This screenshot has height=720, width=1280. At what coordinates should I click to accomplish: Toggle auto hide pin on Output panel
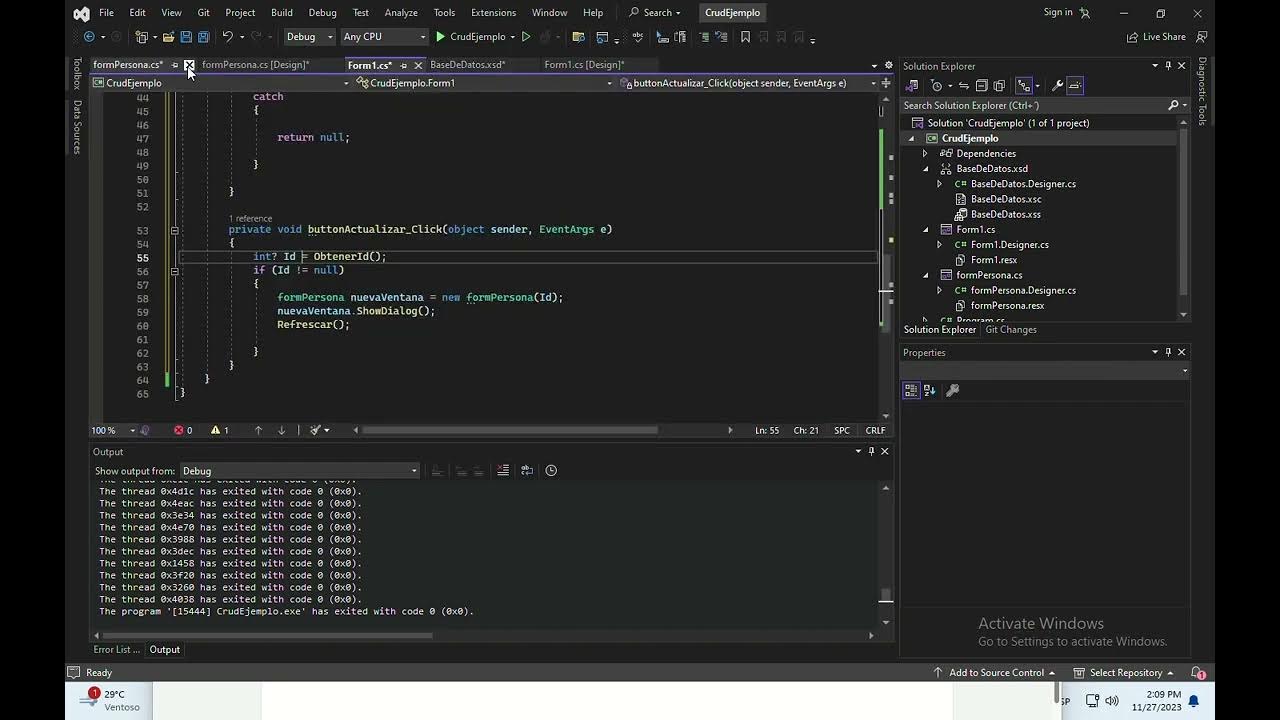(871, 451)
